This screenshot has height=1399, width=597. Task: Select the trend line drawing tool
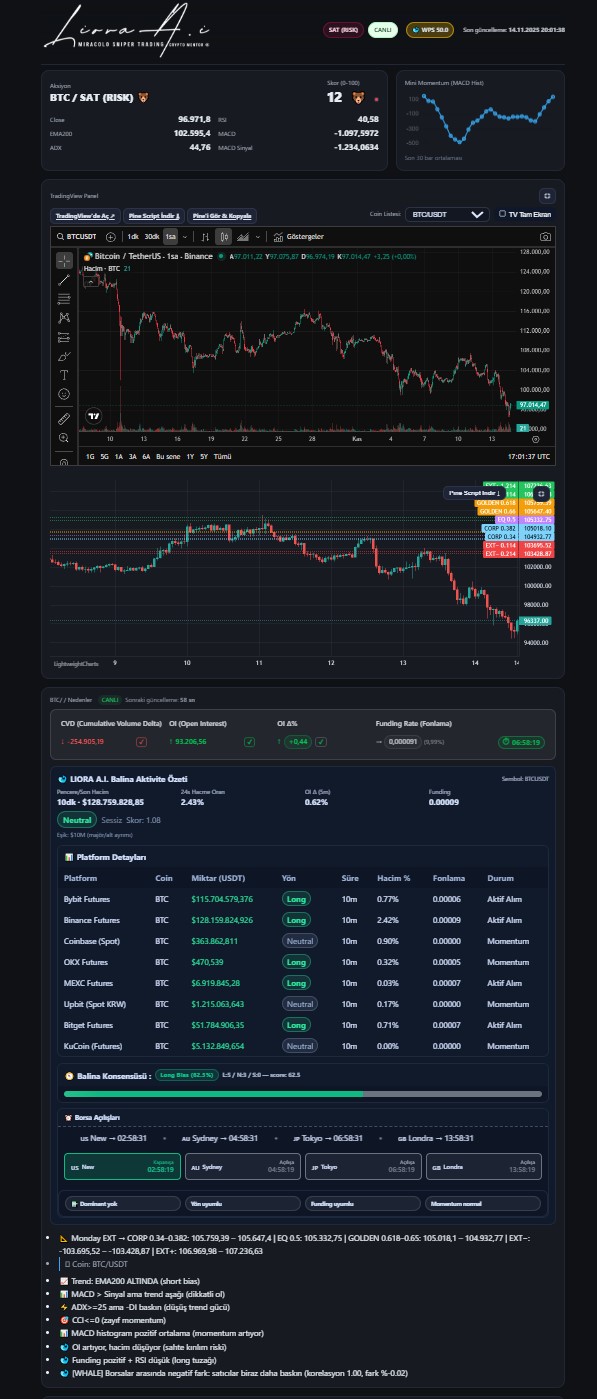point(64,281)
